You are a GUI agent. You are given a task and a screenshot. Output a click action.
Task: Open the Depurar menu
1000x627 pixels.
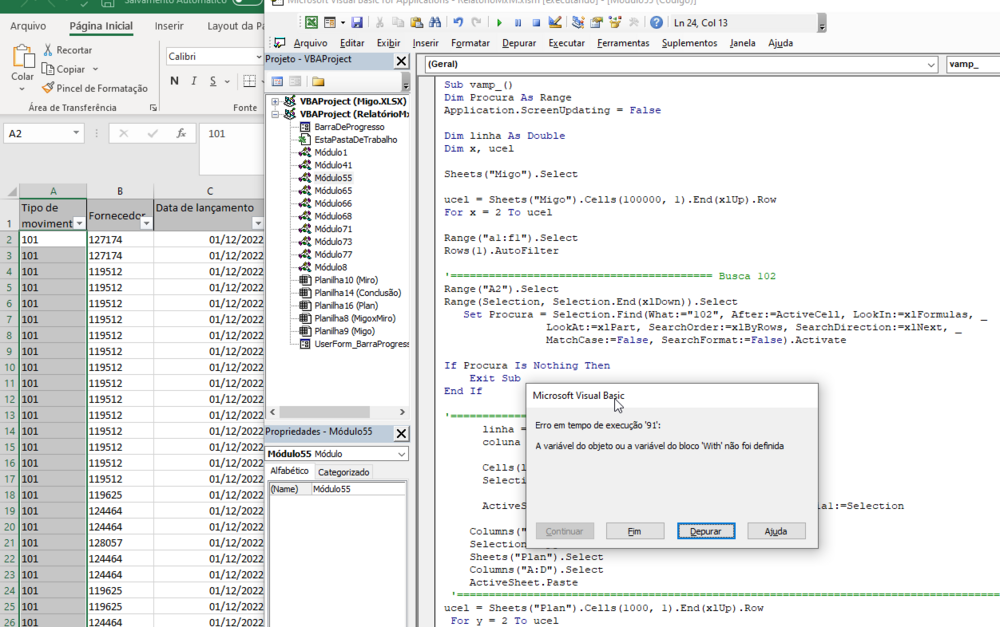[x=519, y=43]
